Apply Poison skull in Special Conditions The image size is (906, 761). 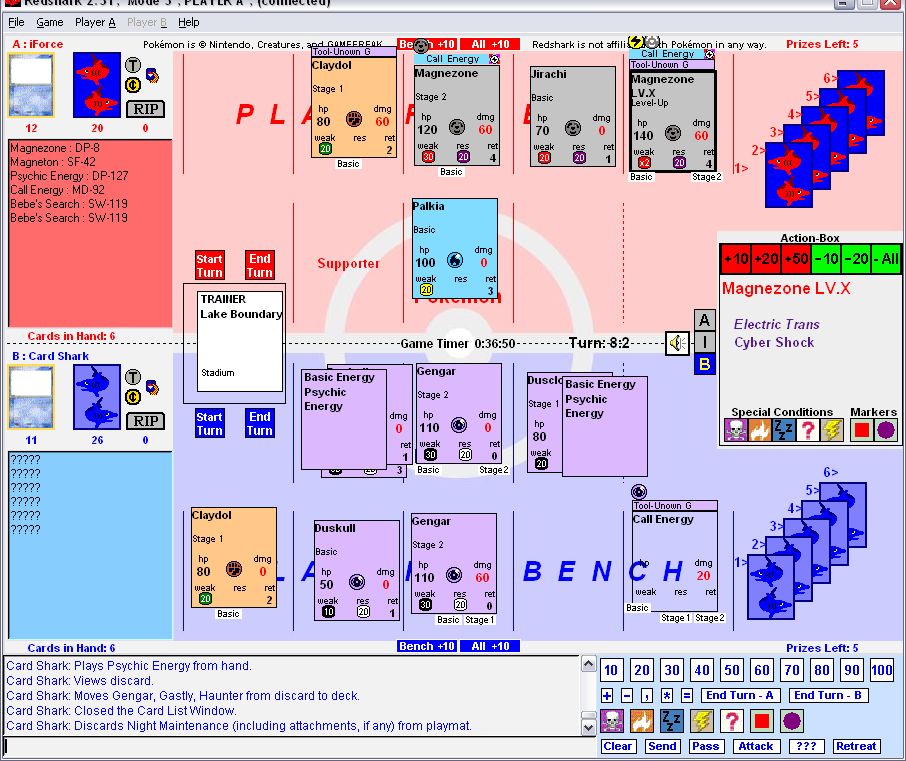(x=735, y=430)
